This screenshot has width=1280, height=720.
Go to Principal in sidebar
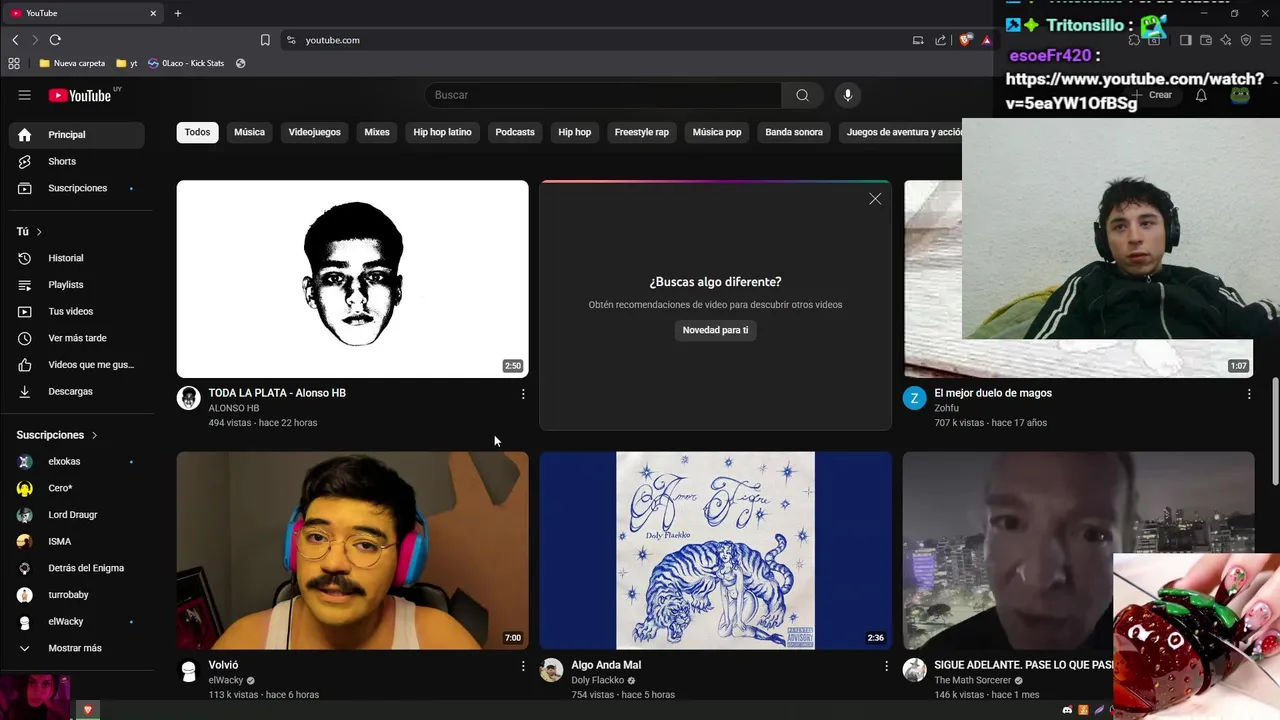(77, 135)
